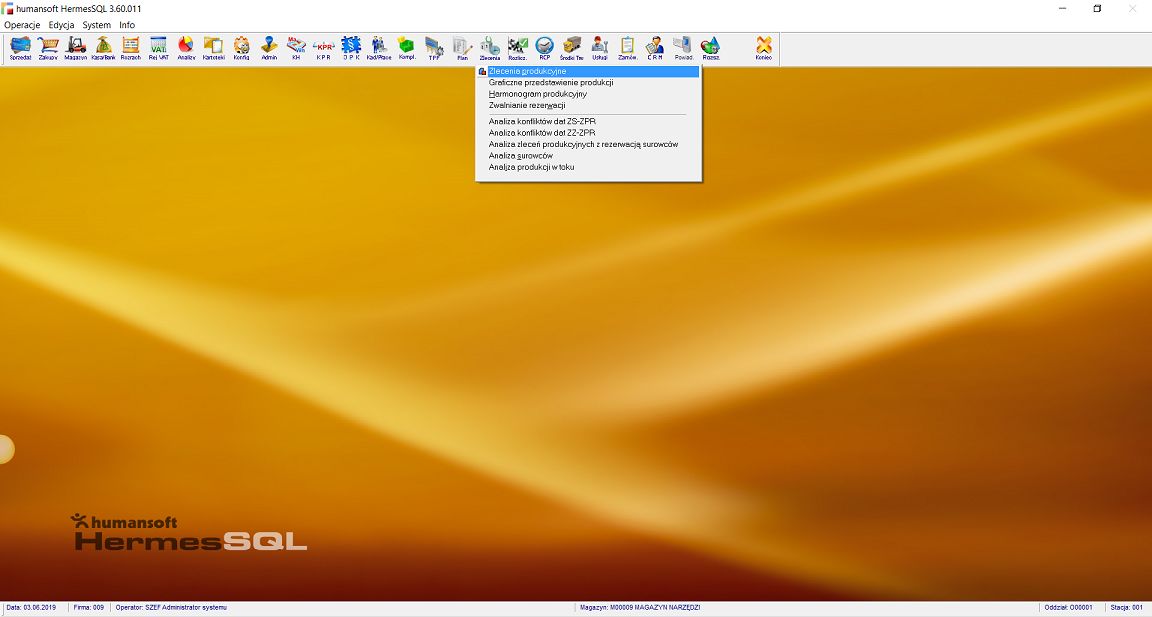The width and height of the screenshot is (1152, 617).
Task: Open the System menu
Action: (x=96, y=25)
